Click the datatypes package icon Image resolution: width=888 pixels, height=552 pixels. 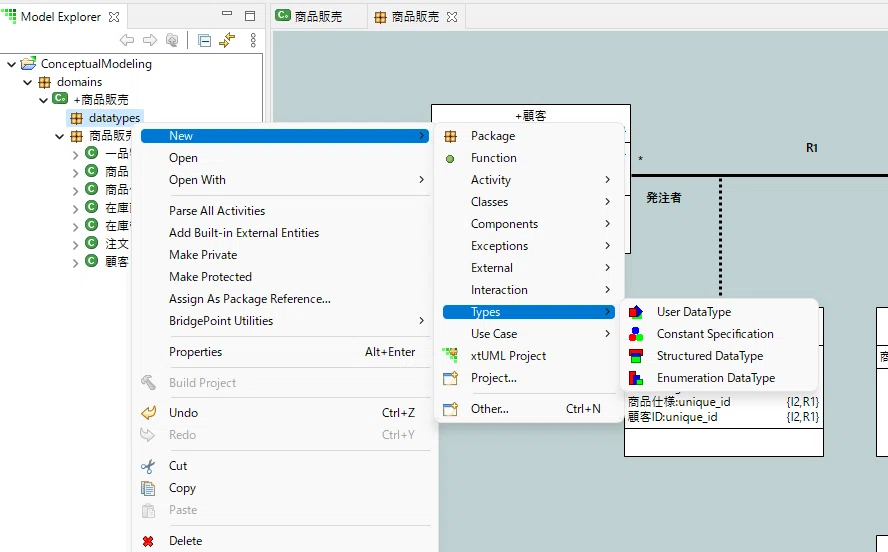[x=76, y=118]
